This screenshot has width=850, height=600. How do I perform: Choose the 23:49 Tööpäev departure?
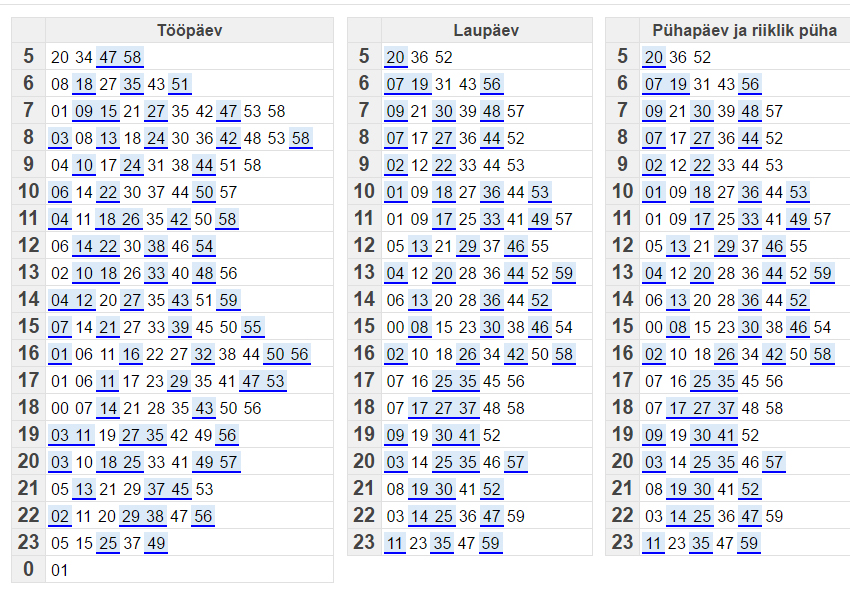[x=156, y=543]
